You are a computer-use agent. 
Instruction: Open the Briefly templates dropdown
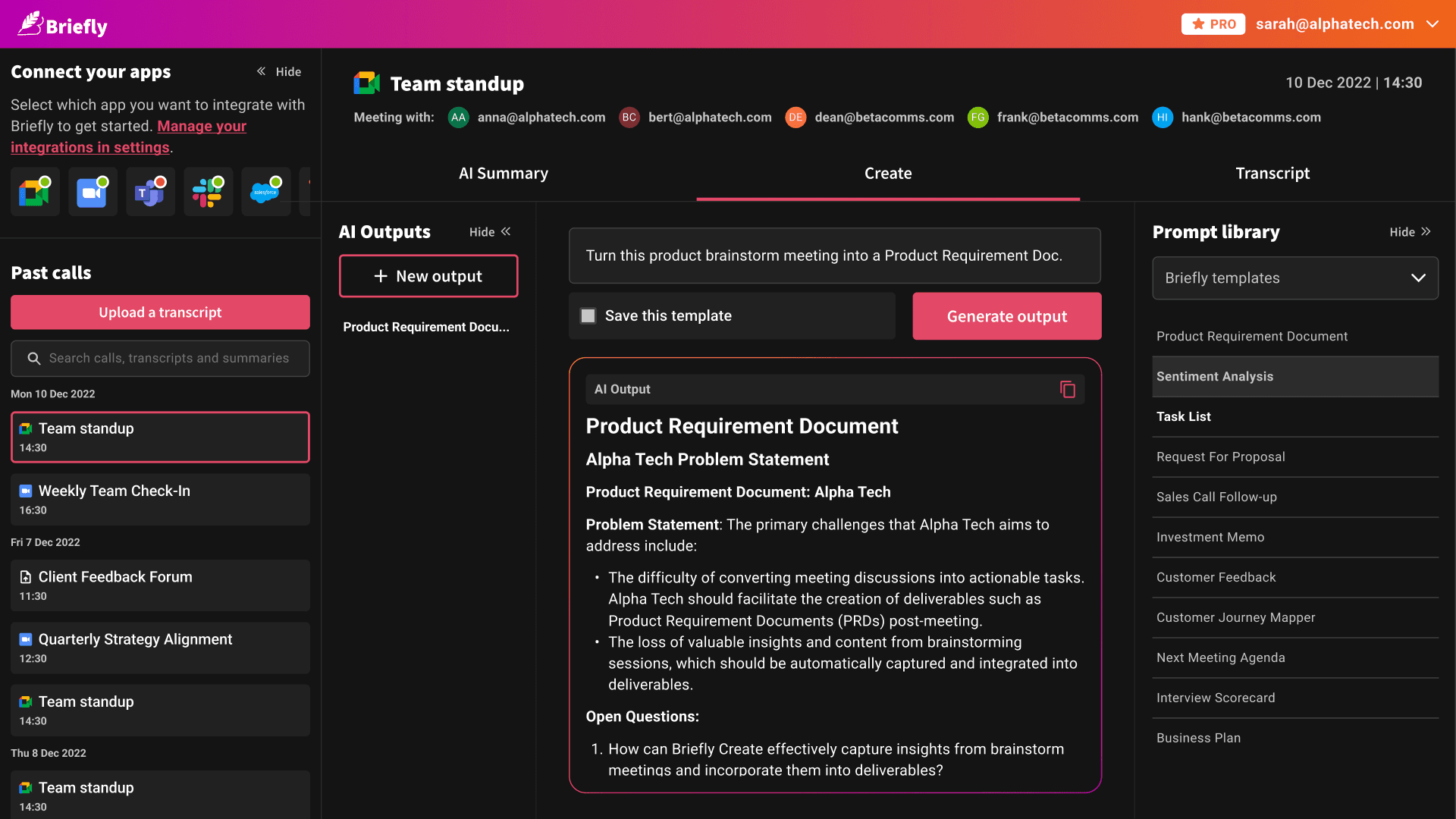[1294, 278]
